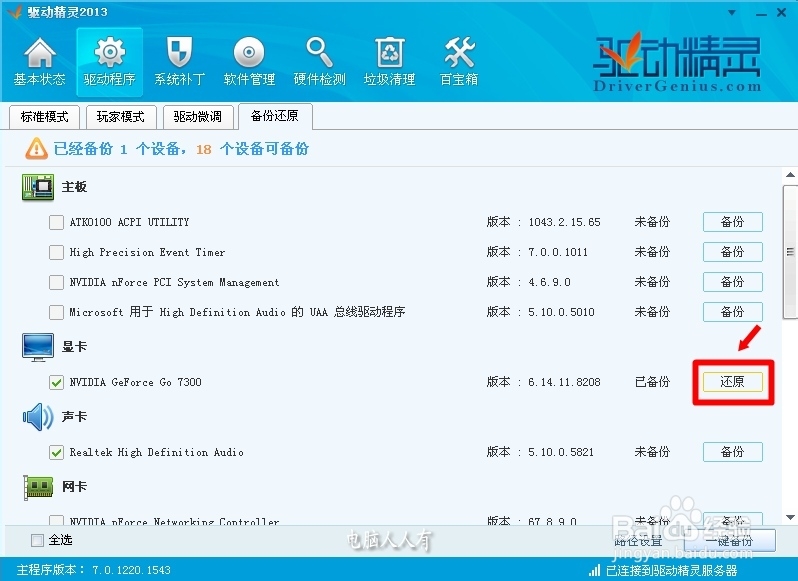798x581 pixels.
Task: Check Microsoft UAA 总线驱动程序 checkbox
Action: pos(56,312)
